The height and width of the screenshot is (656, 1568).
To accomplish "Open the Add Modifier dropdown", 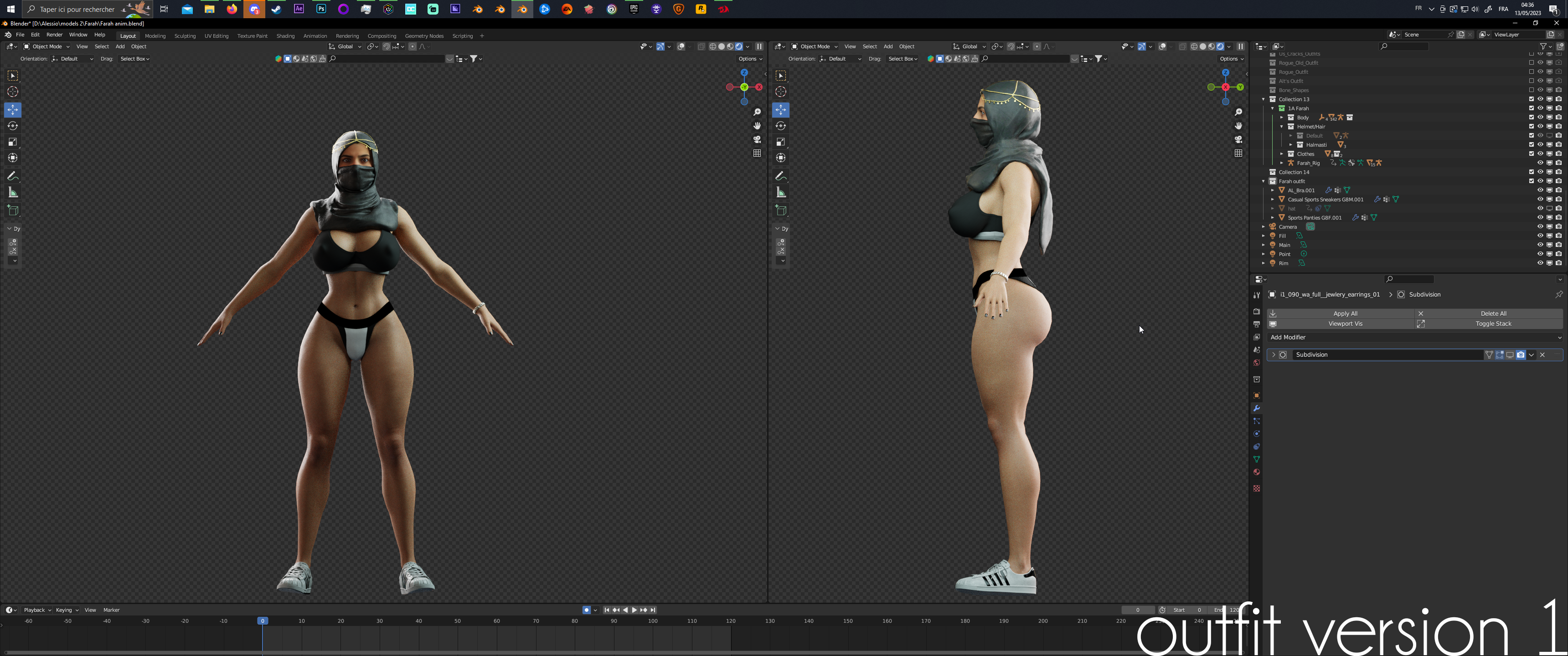I will (1415, 337).
